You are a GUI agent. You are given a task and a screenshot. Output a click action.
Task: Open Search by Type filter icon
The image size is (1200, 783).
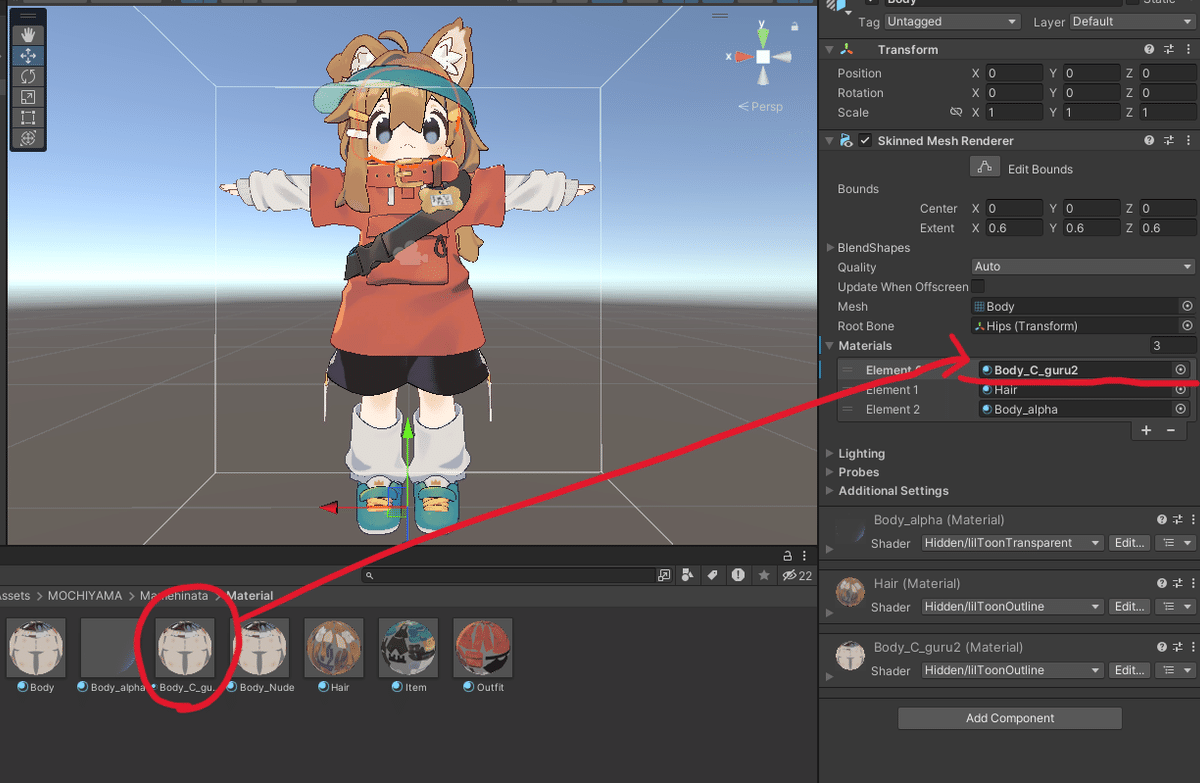pyautogui.click(x=688, y=575)
